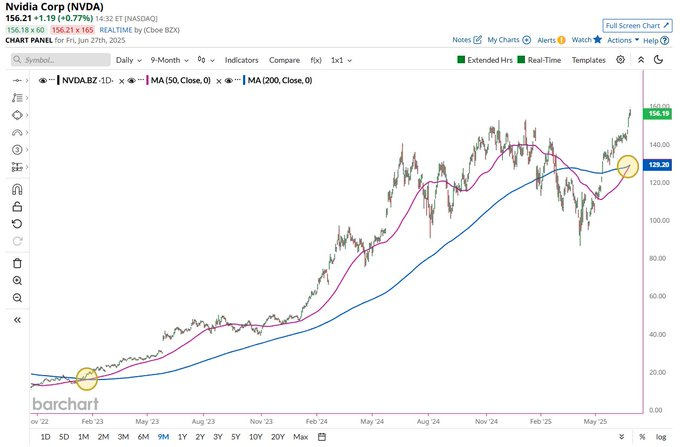680x447 pixels.
Task: Switch to dark mode moon icon
Action: click(x=658, y=60)
